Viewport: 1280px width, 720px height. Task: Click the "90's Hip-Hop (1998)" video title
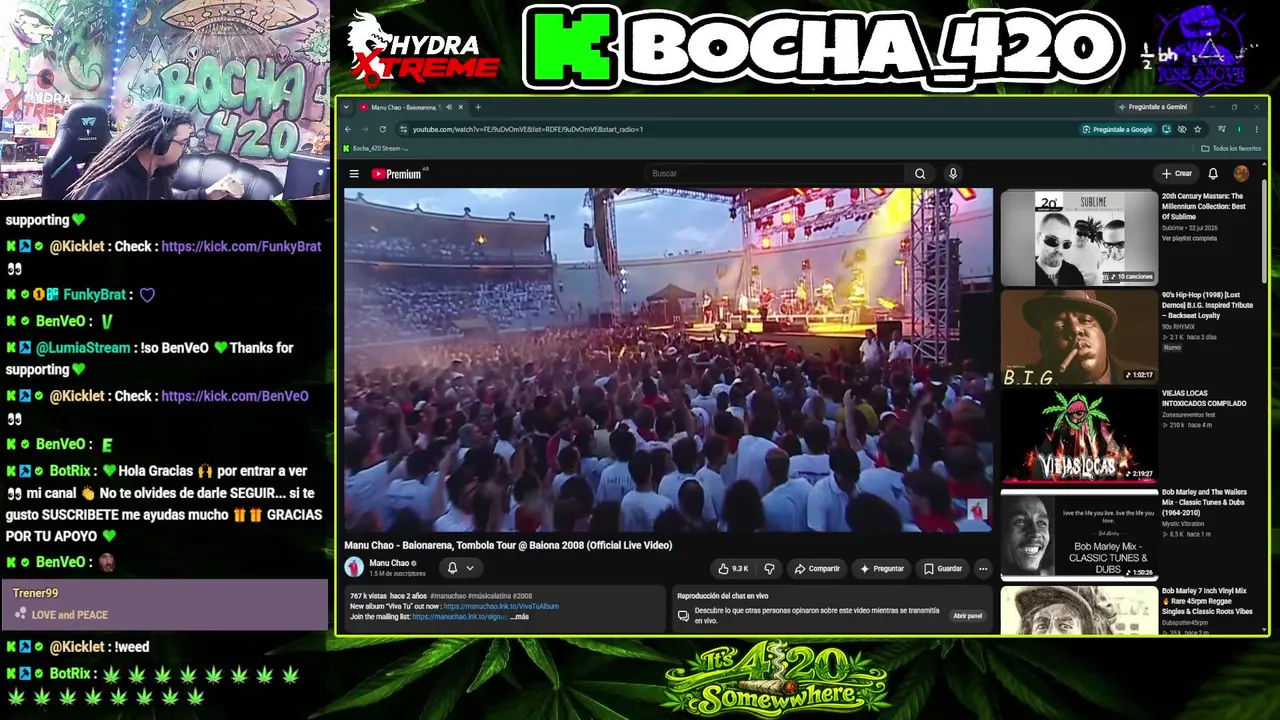pos(1207,305)
